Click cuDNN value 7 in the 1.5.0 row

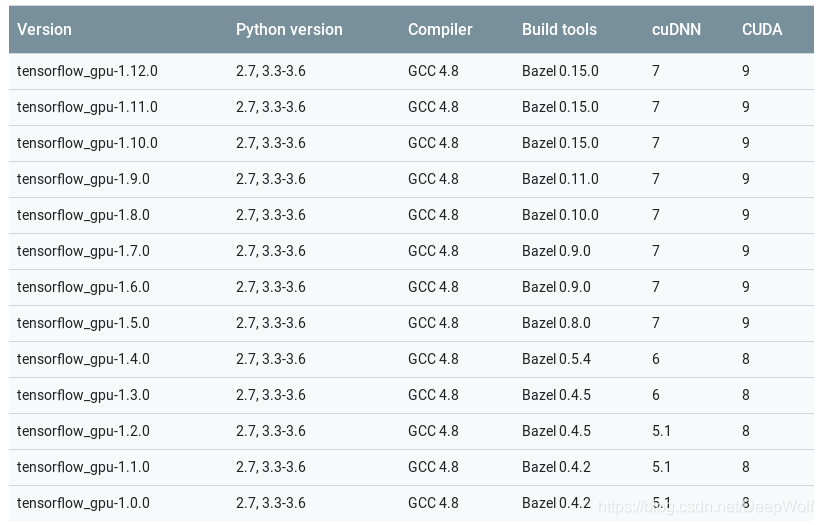pyautogui.click(x=656, y=323)
